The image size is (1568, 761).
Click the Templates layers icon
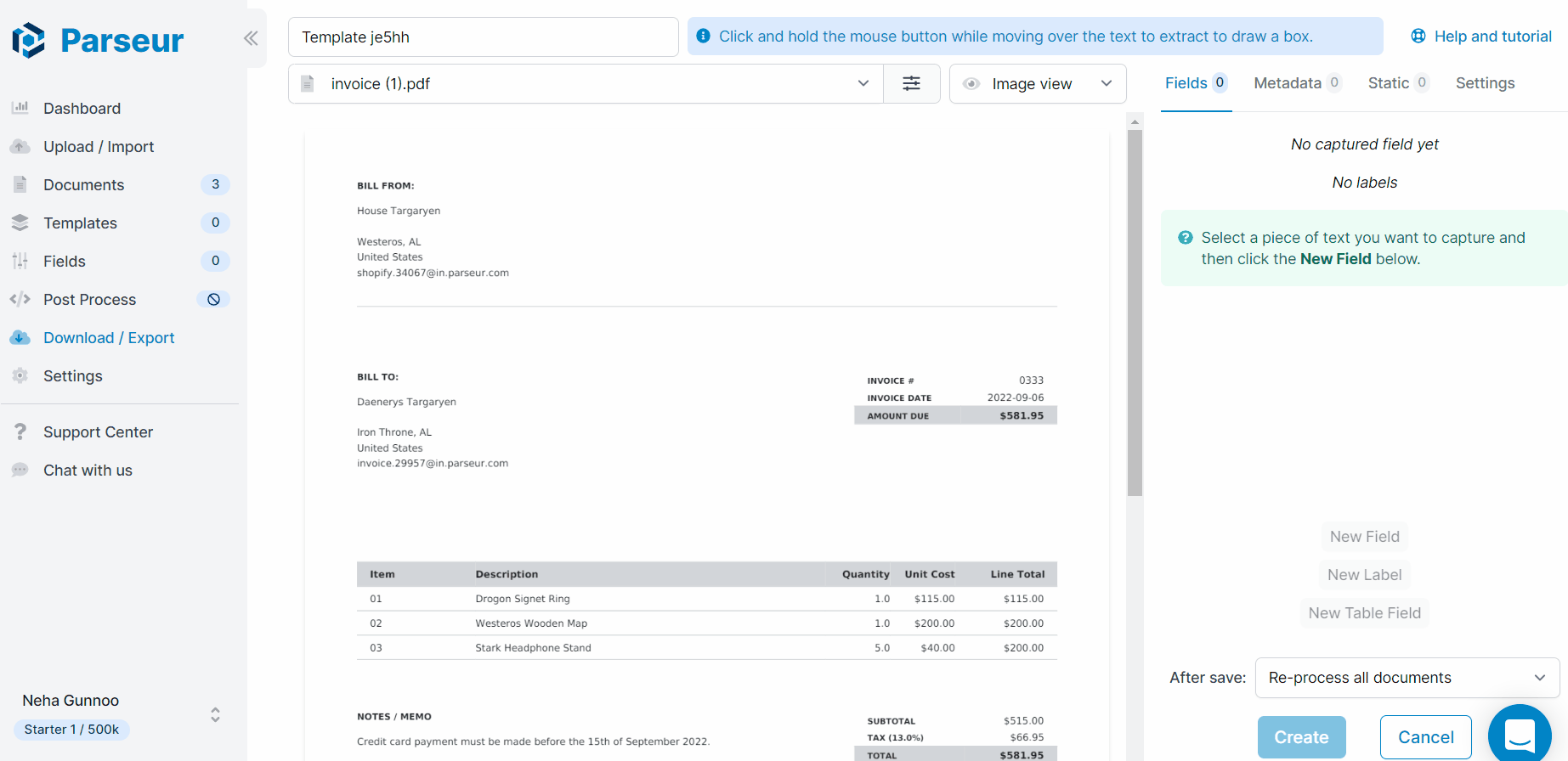(20, 223)
